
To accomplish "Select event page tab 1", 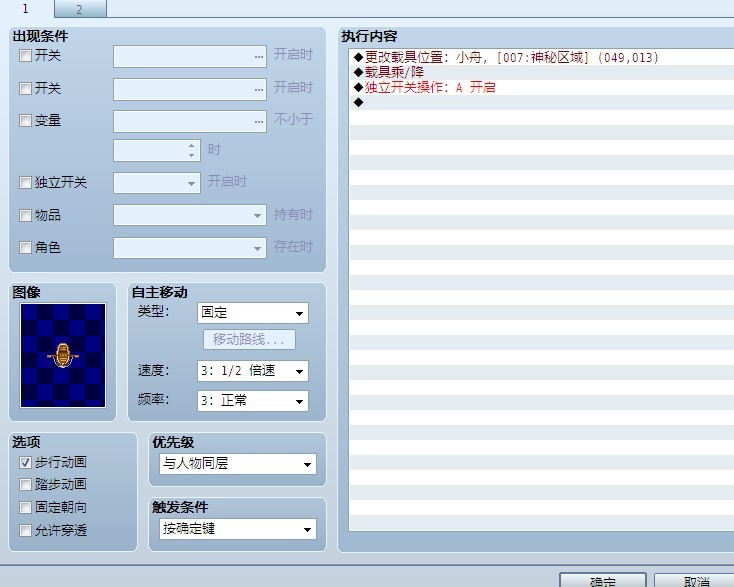I will click(26, 8).
